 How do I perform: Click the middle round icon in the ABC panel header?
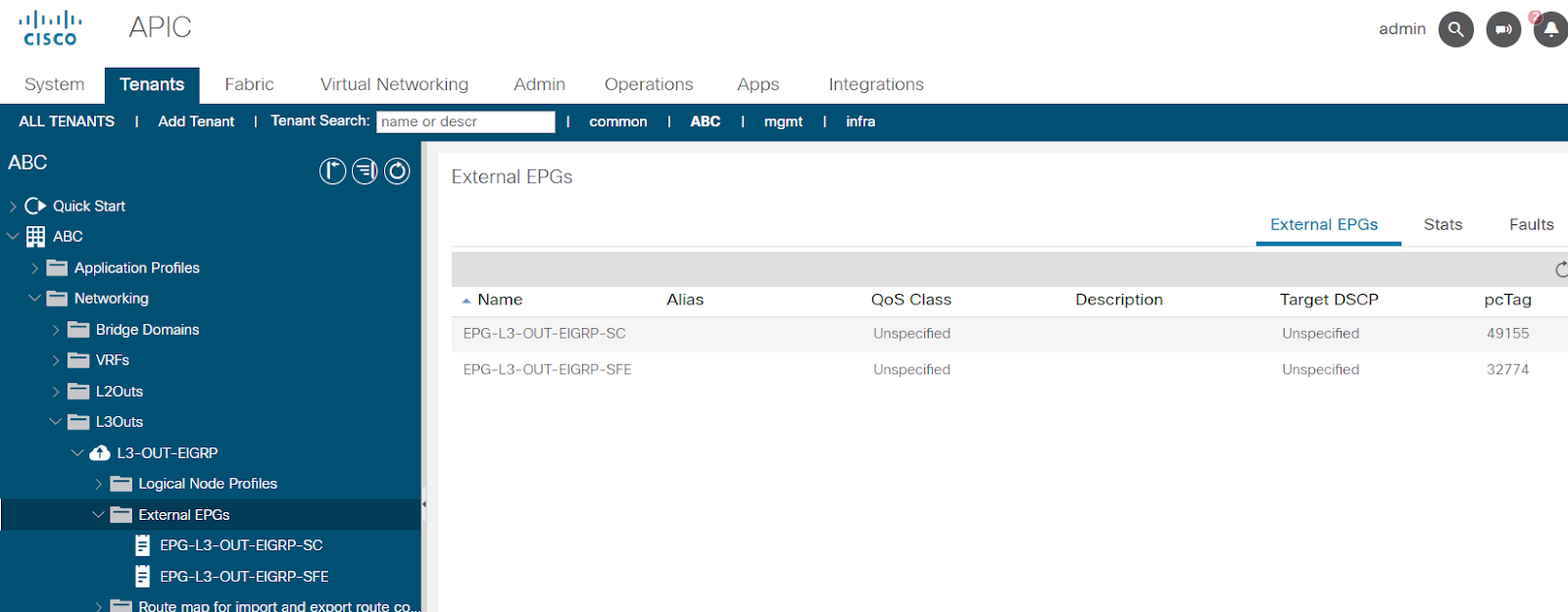coord(365,171)
